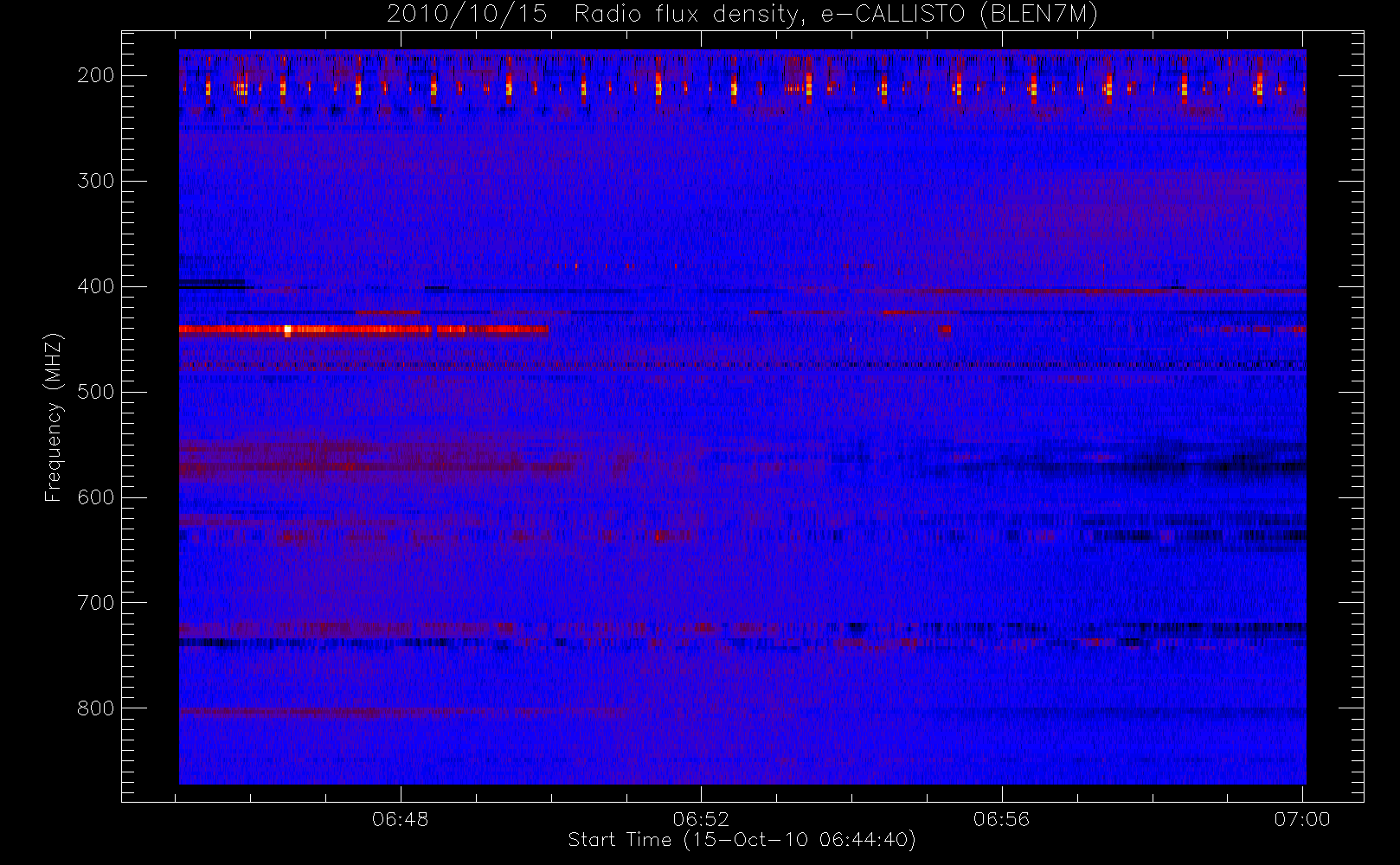The width and height of the screenshot is (1400, 865).
Task: Click the 200 frequency tick label
Action: point(95,75)
